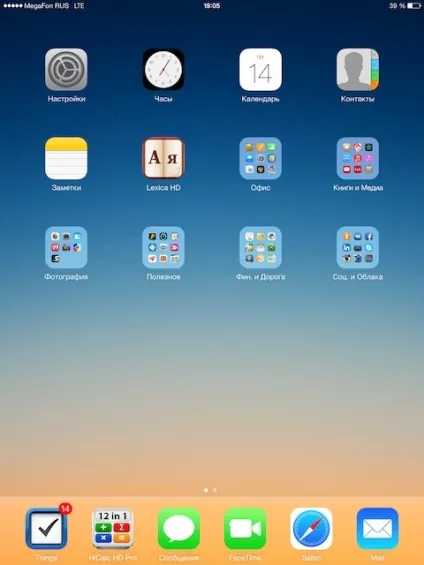
Task: Tap the MegaFon RUS carrier label
Action: tap(46, 6)
